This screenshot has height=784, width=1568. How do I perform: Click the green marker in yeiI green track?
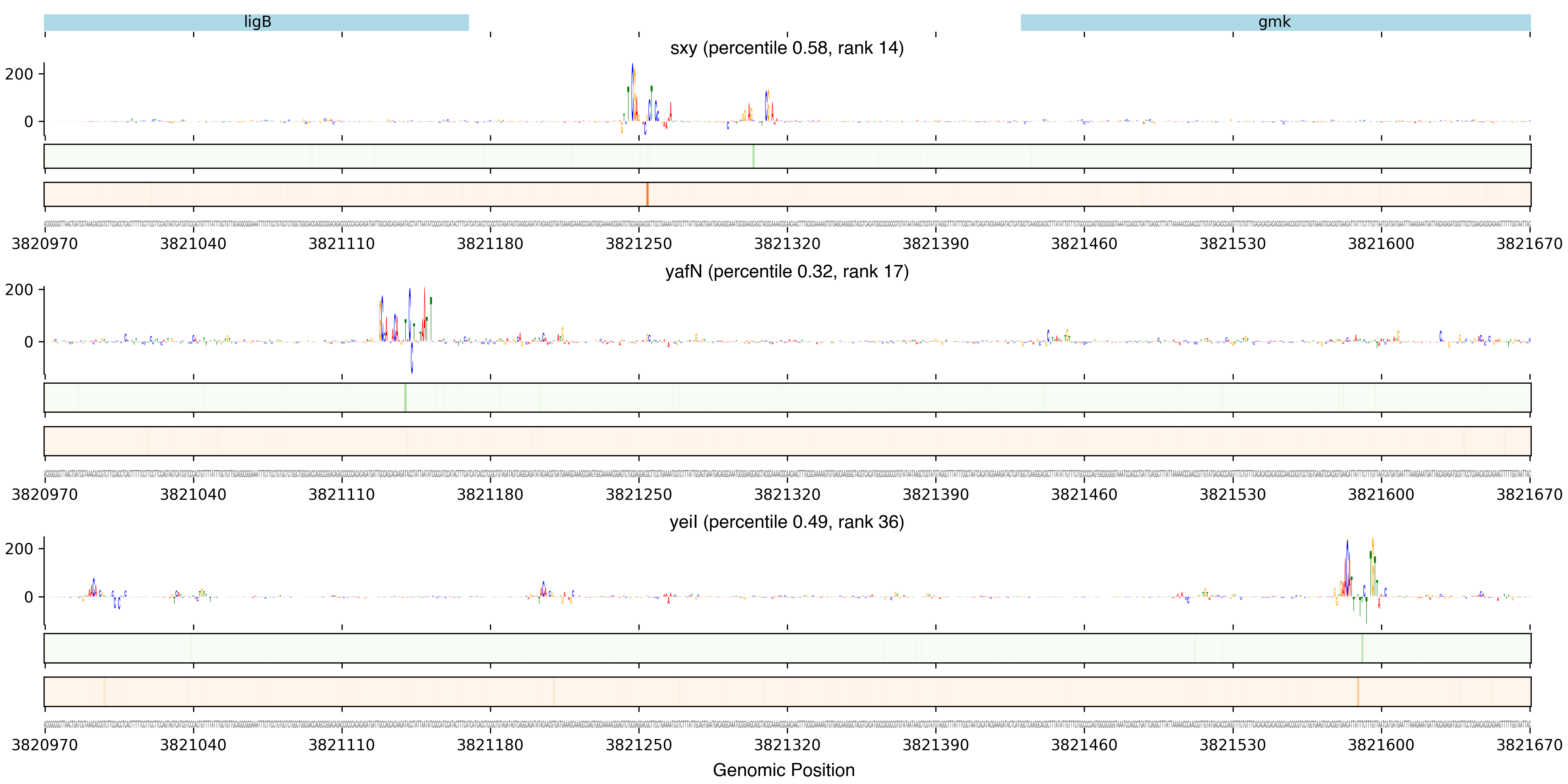(x=1362, y=648)
